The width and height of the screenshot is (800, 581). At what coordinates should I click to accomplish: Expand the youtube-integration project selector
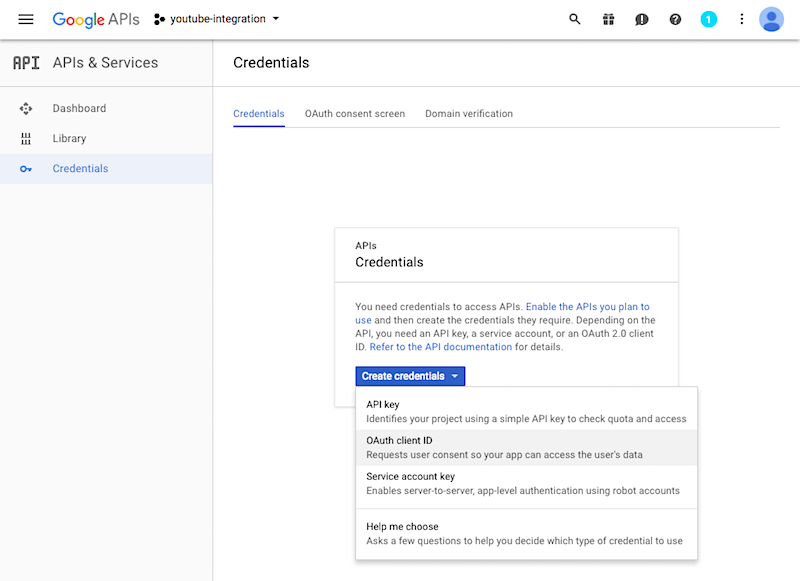coord(217,19)
